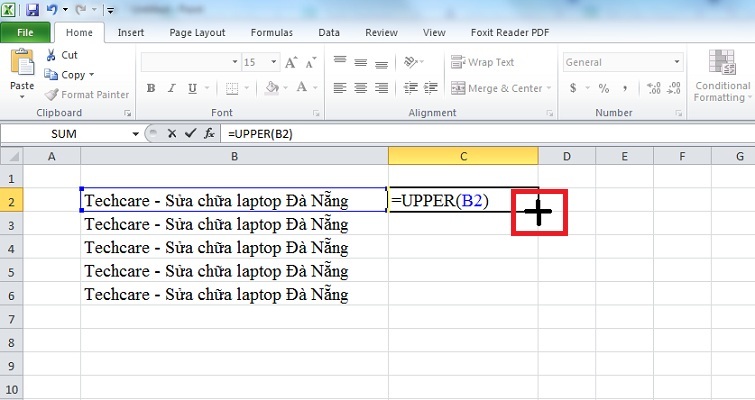Open the Font dialog launcher
Image resolution: width=755 pixels, height=400 pixels.
click(316, 113)
